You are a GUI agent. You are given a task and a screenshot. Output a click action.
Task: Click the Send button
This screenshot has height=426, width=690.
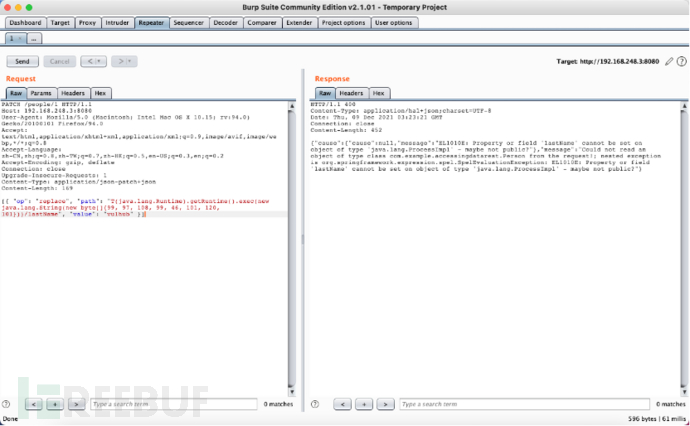coord(22,61)
